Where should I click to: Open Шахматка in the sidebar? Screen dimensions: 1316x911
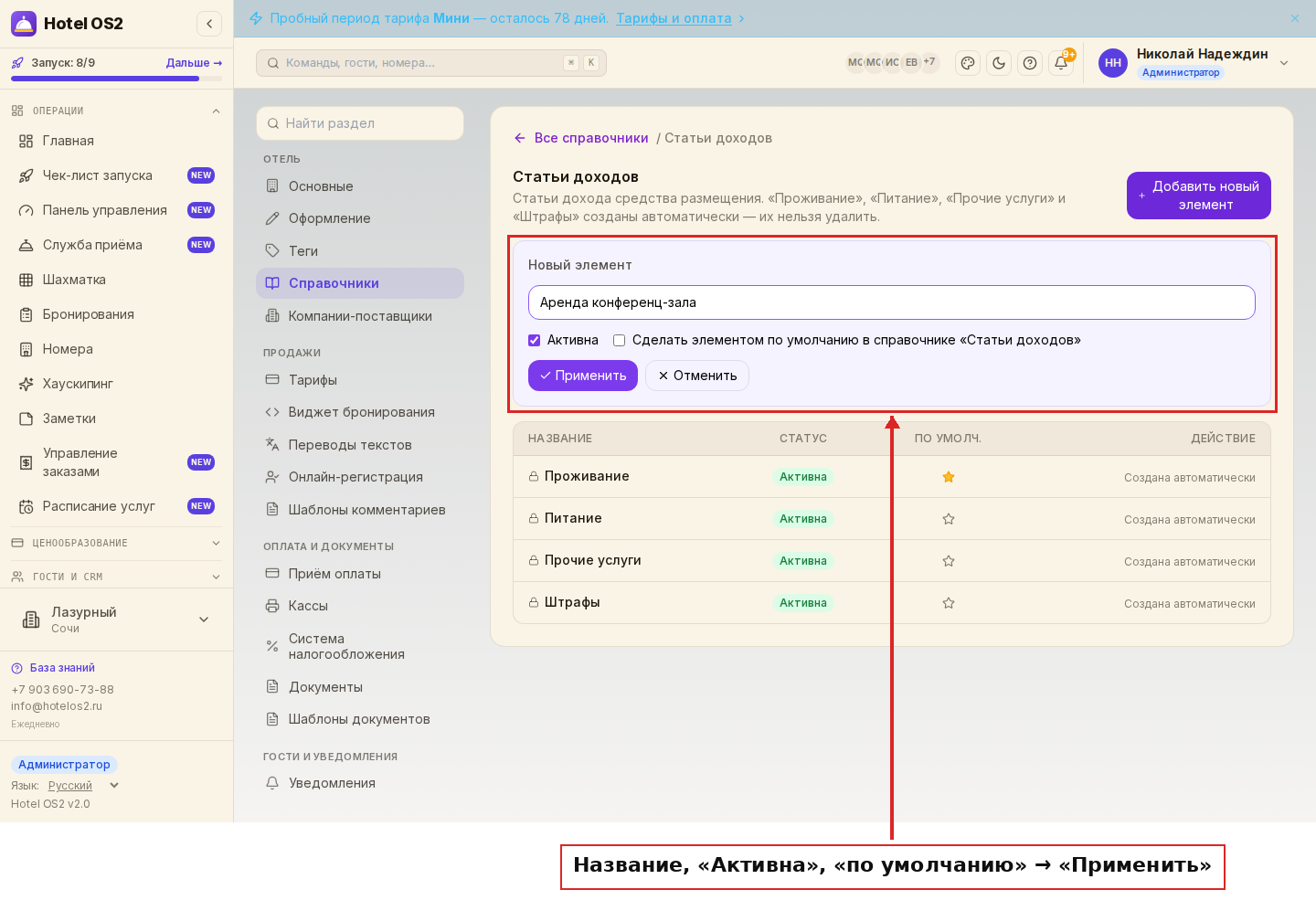(116, 280)
